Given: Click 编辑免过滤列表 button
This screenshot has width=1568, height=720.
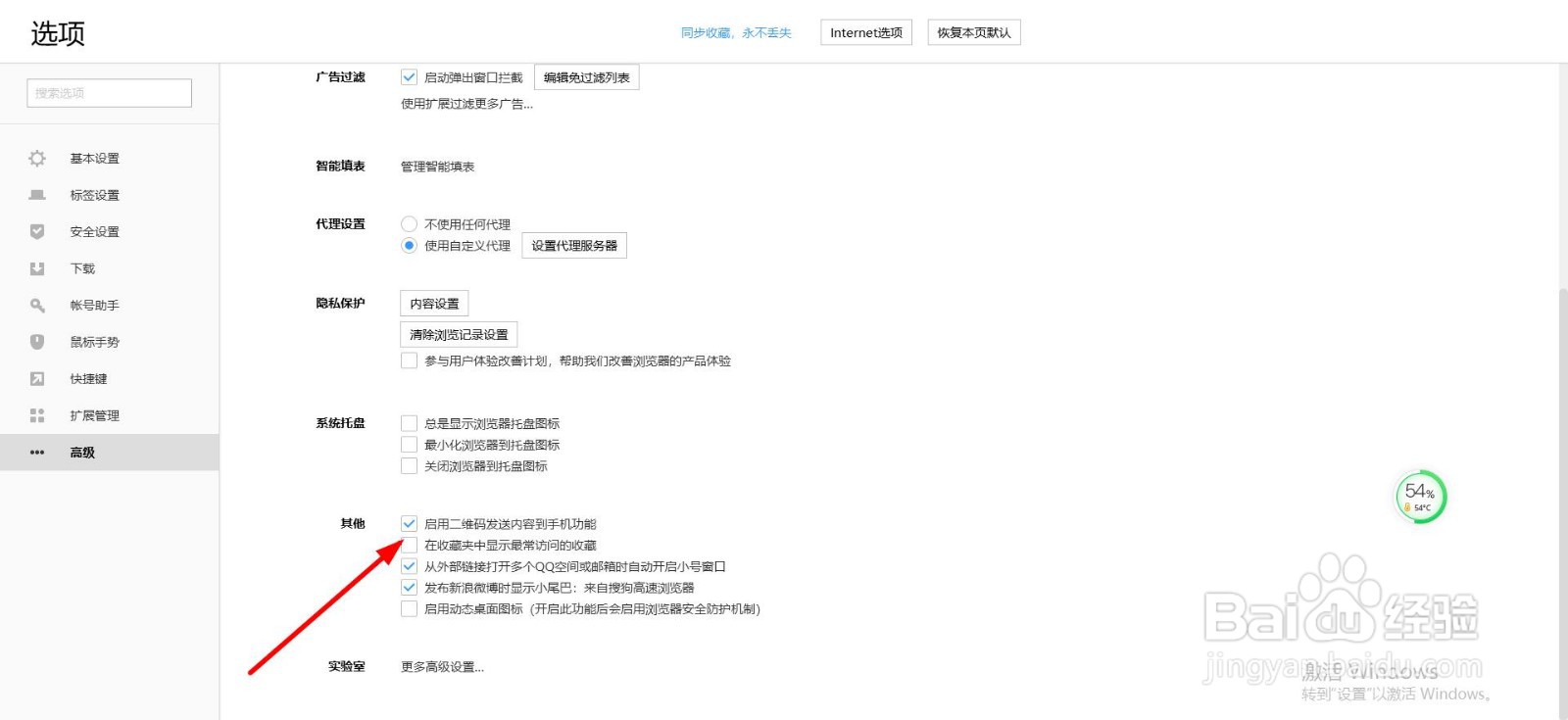Looking at the screenshot, I should point(587,77).
